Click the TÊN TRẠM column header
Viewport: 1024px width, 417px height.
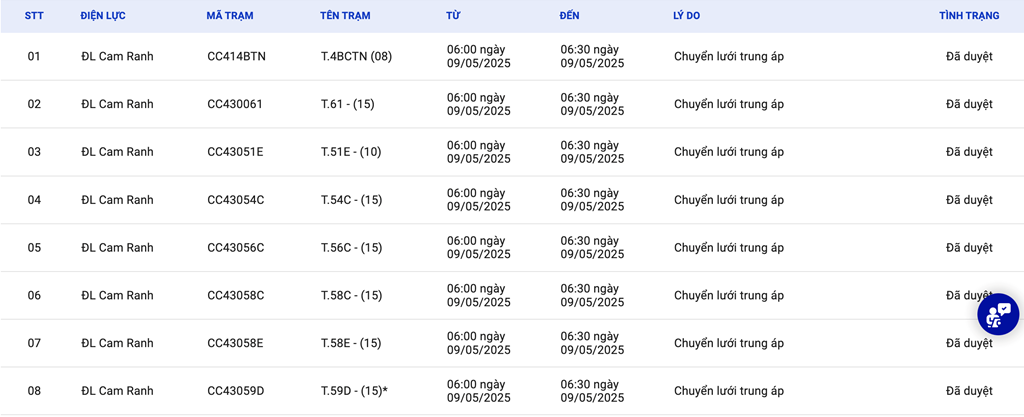pyautogui.click(x=345, y=16)
